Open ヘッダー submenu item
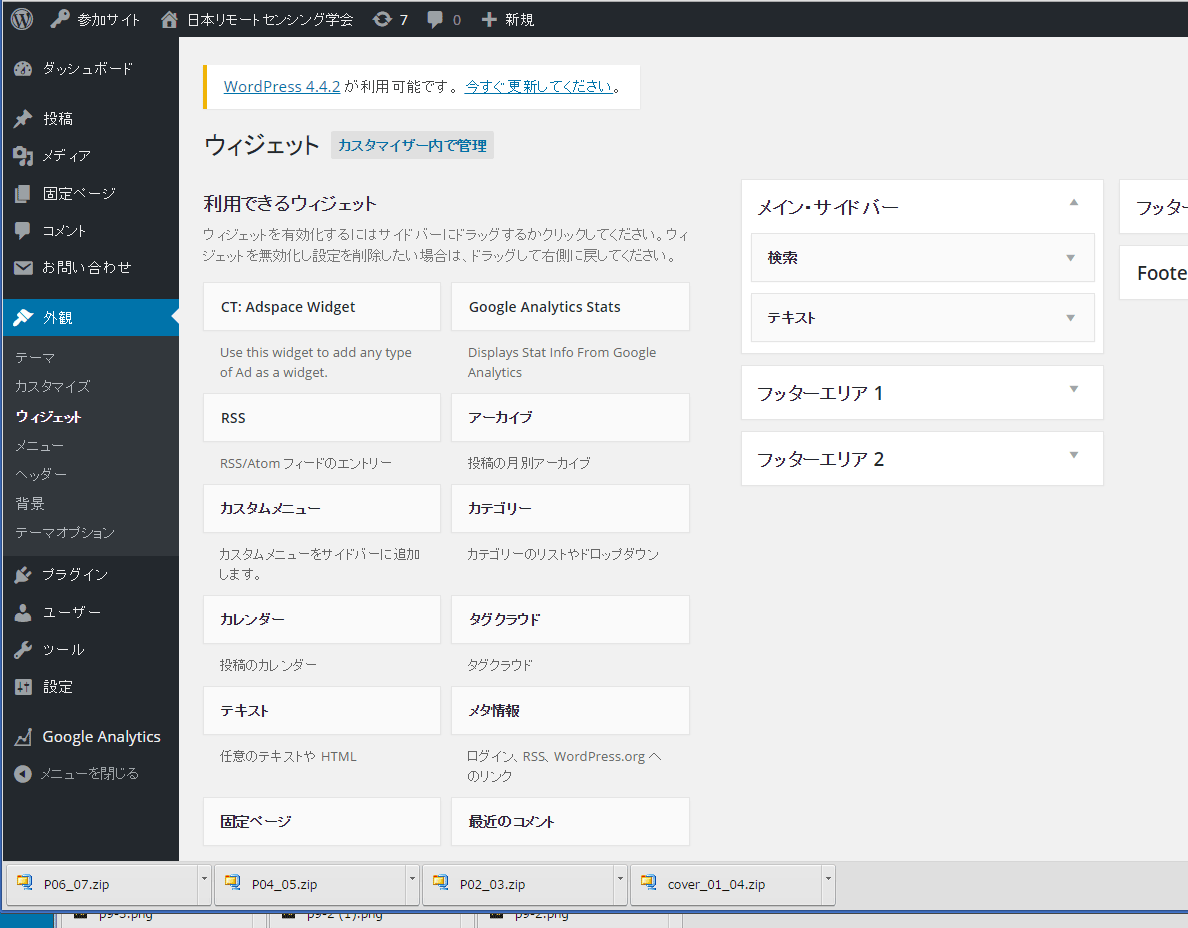This screenshot has width=1188, height=928. (41, 474)
